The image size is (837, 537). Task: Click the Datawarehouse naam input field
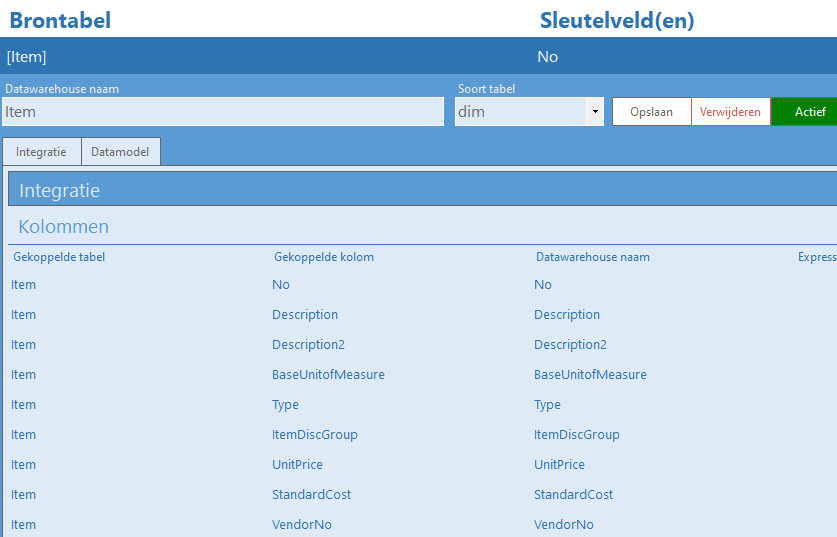coord(222,112)
